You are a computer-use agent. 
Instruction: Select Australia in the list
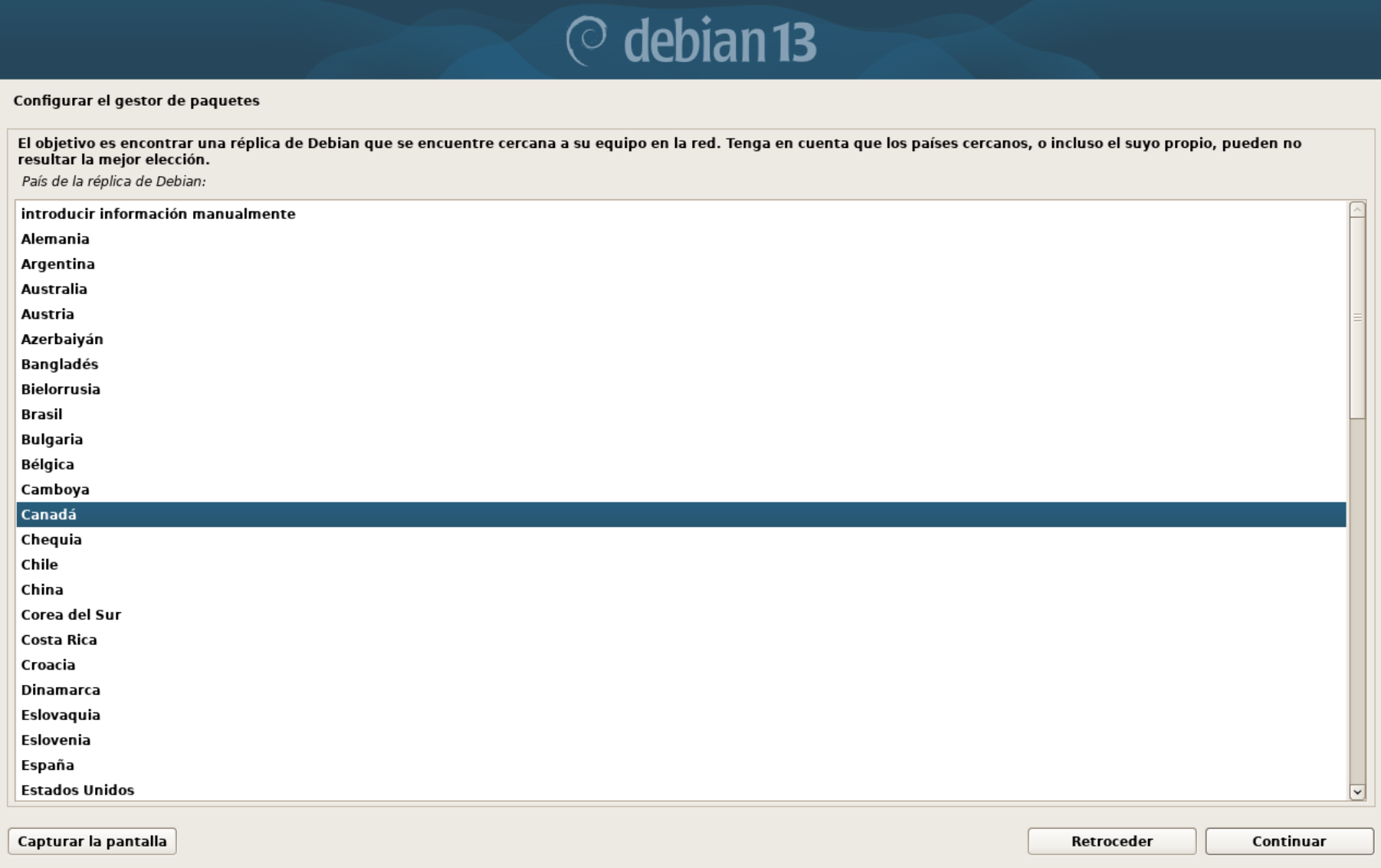click(x=681, y=289)
